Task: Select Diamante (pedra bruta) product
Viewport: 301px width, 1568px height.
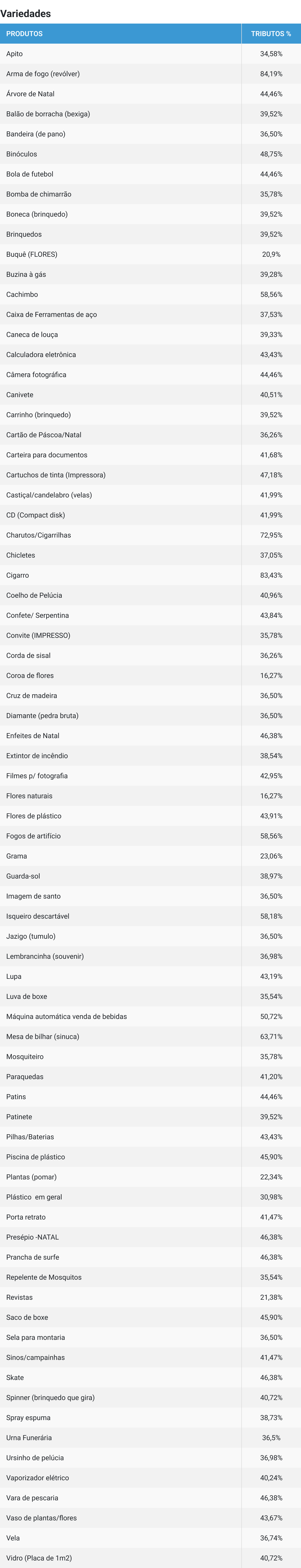Action: point(42,716)
